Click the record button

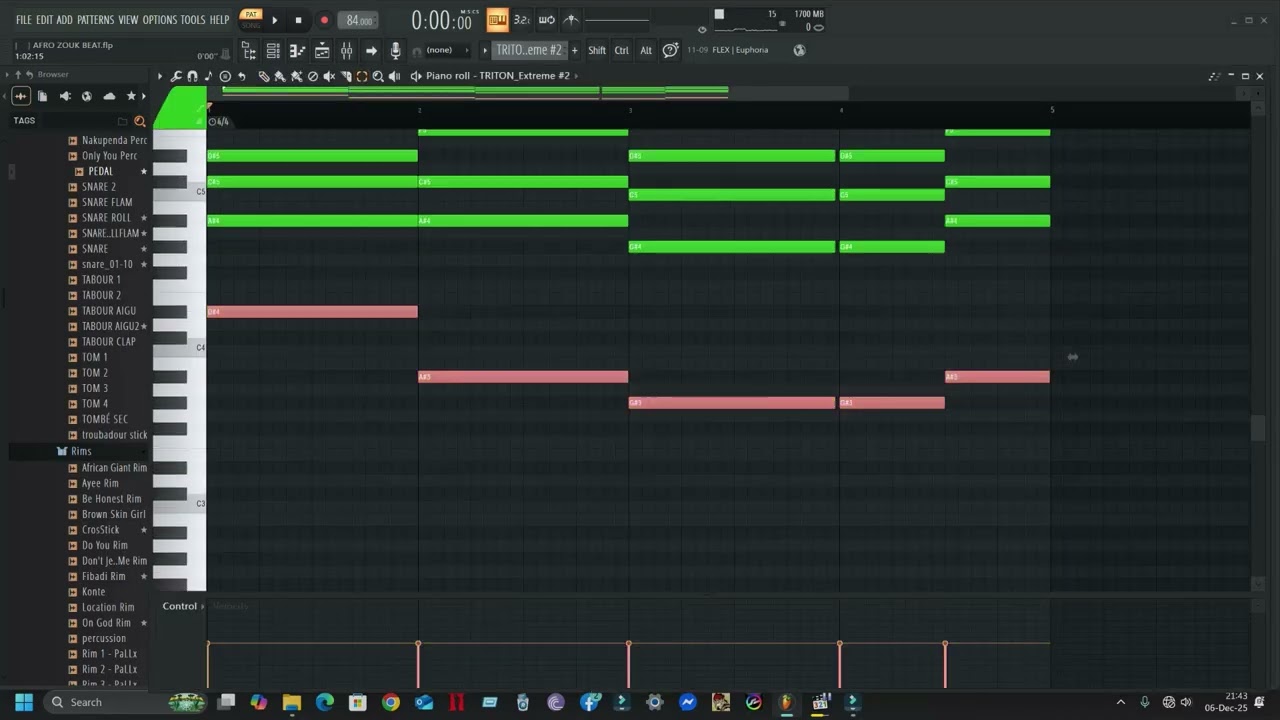coord(324,20)
